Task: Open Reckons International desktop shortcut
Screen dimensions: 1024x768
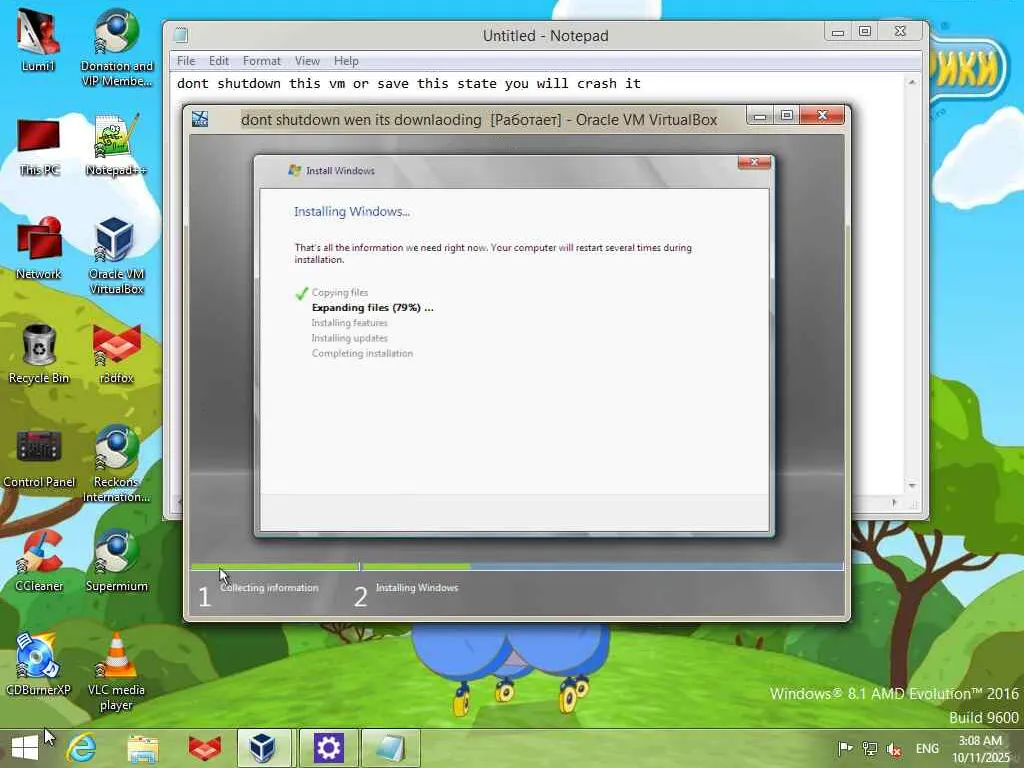Action: click(x=116, y=464)
